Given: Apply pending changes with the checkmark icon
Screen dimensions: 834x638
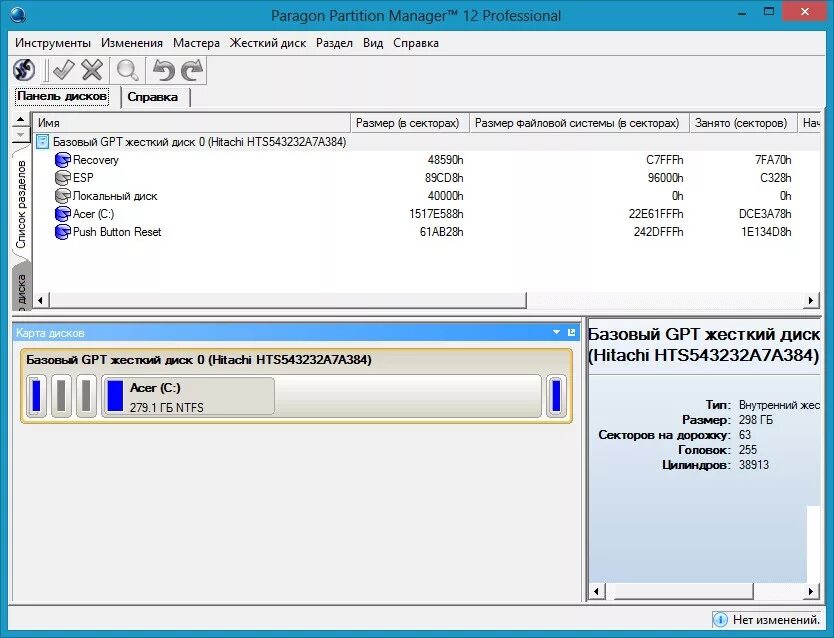Looking at the screenshot, I should (63, 70).
